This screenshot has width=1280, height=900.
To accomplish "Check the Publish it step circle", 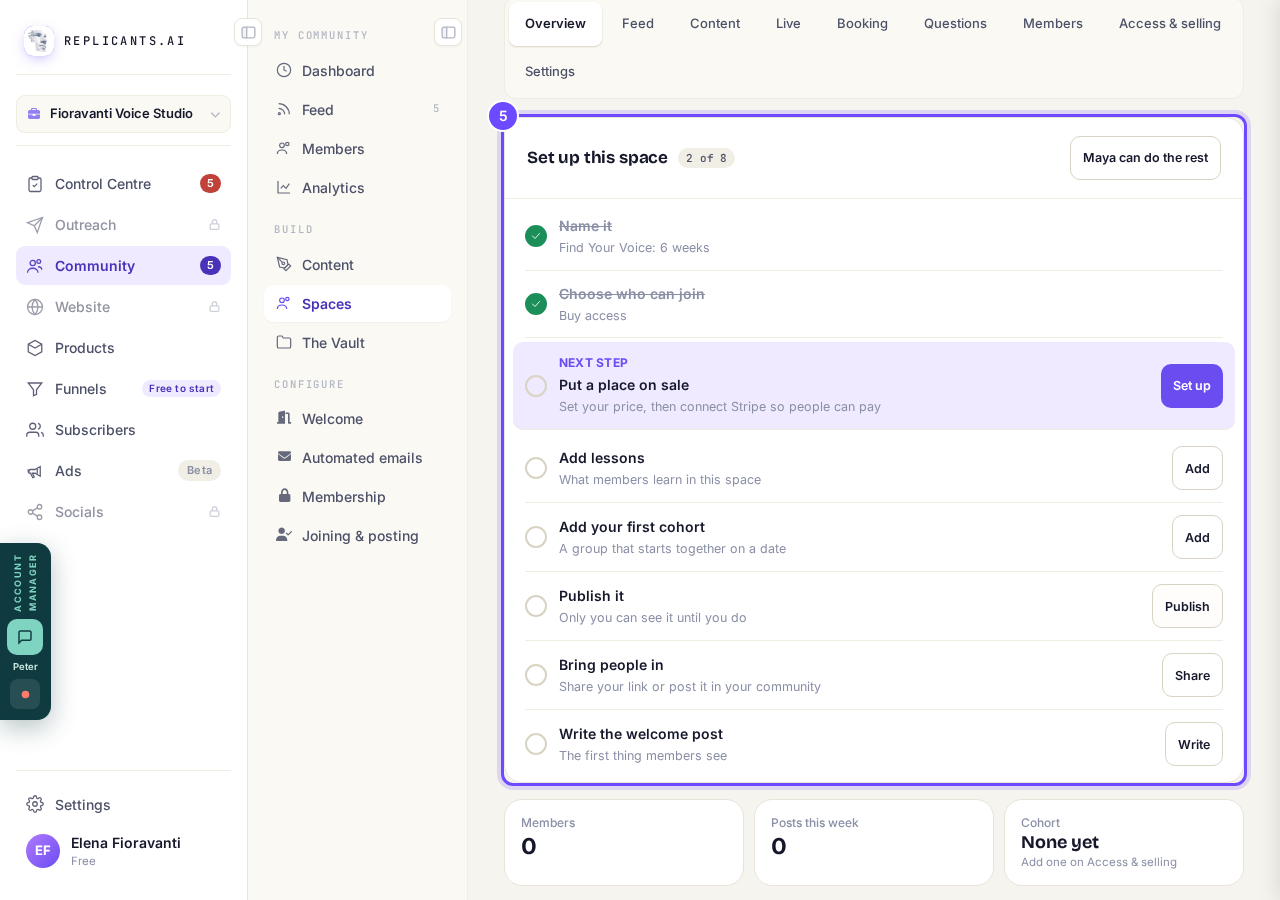I will [x=536, y=606].
